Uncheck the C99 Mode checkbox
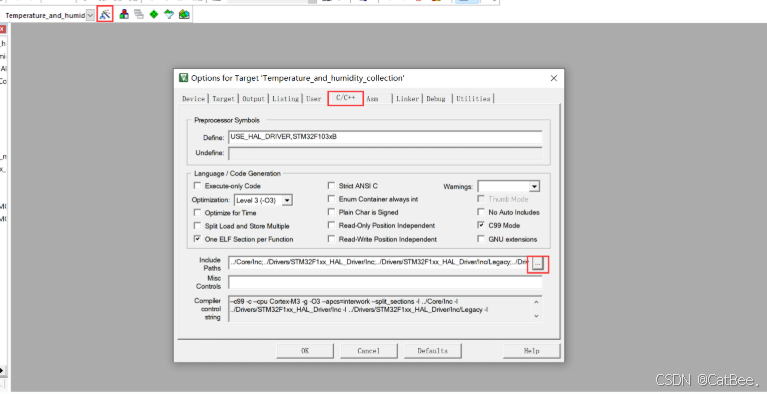The width and height of the screenshot is (767, 394). click(481, 226)
